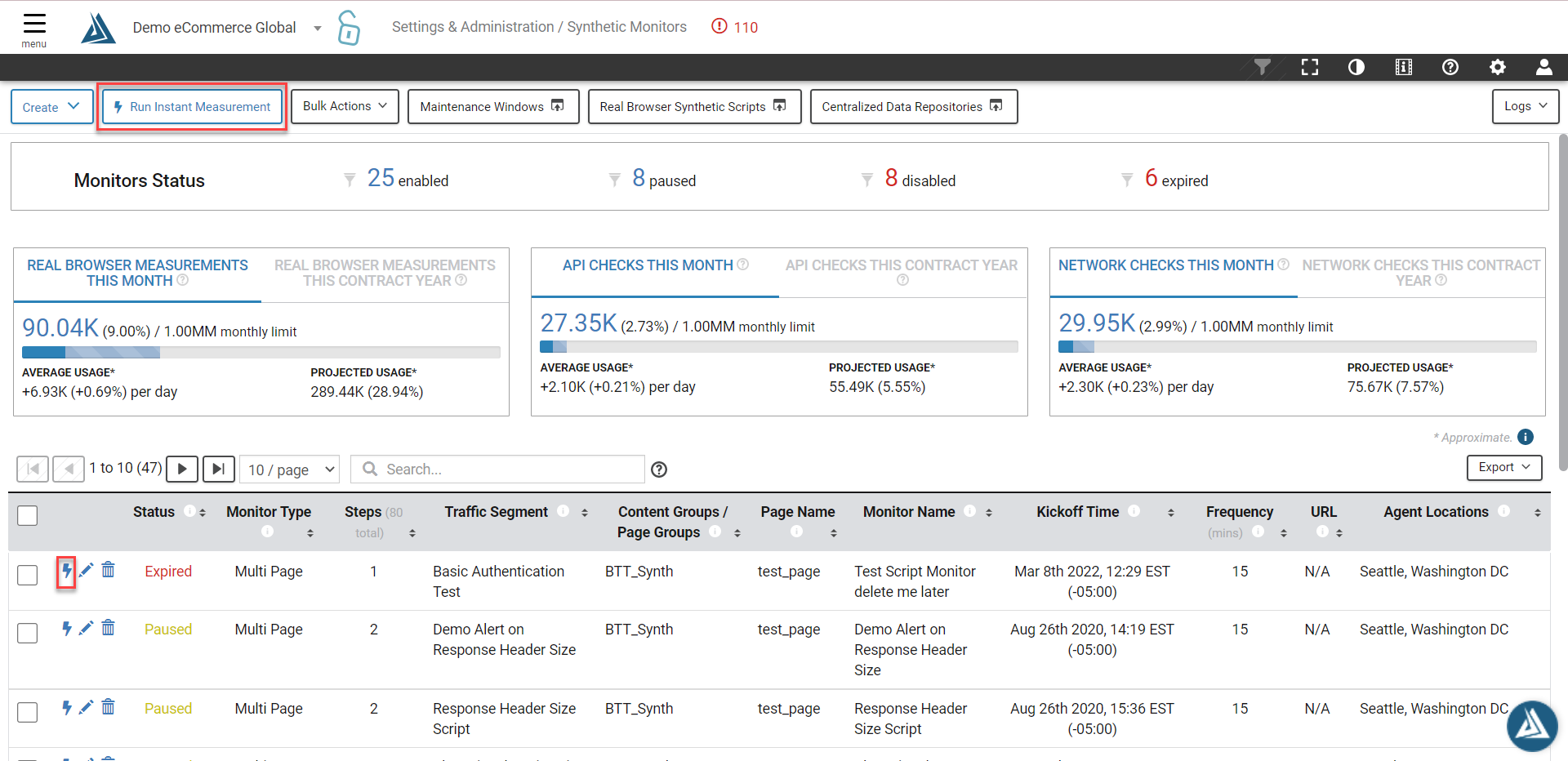
Task: Toggle fullscreen mode icon
Action: 1310,67
